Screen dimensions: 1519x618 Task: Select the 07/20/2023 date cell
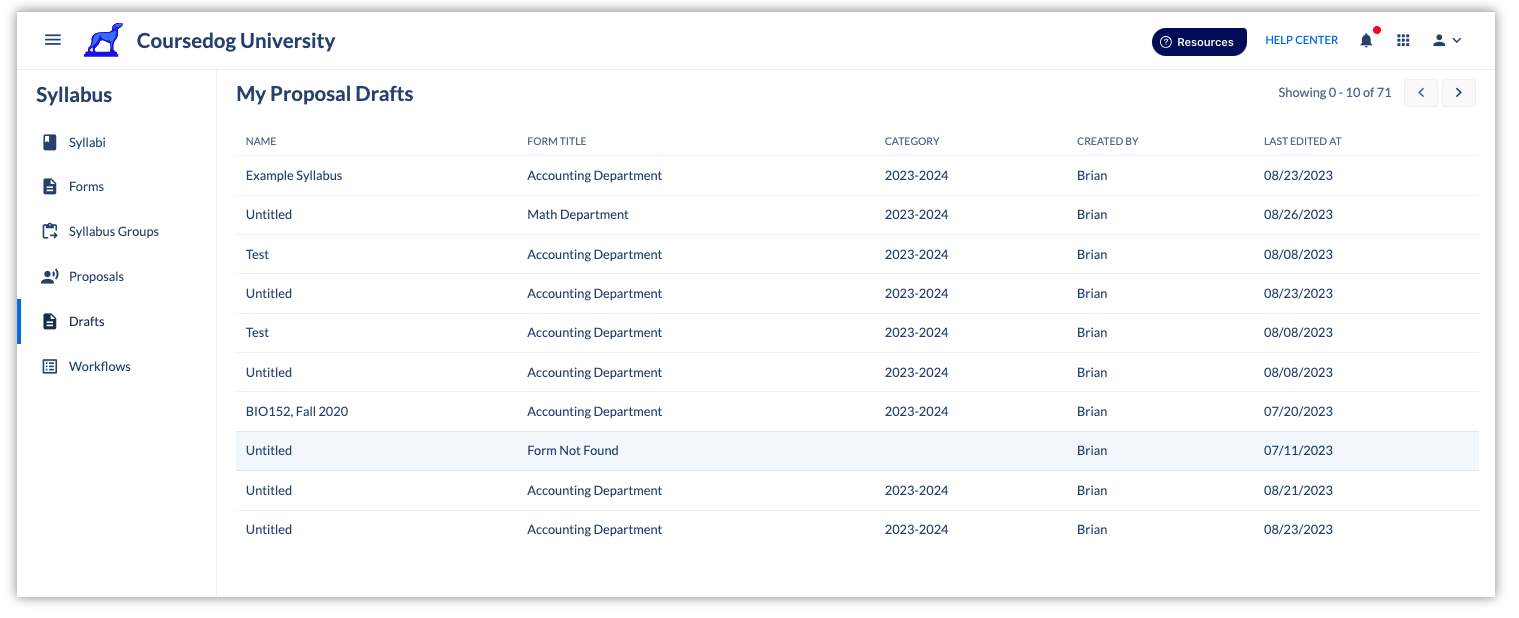1298,411
